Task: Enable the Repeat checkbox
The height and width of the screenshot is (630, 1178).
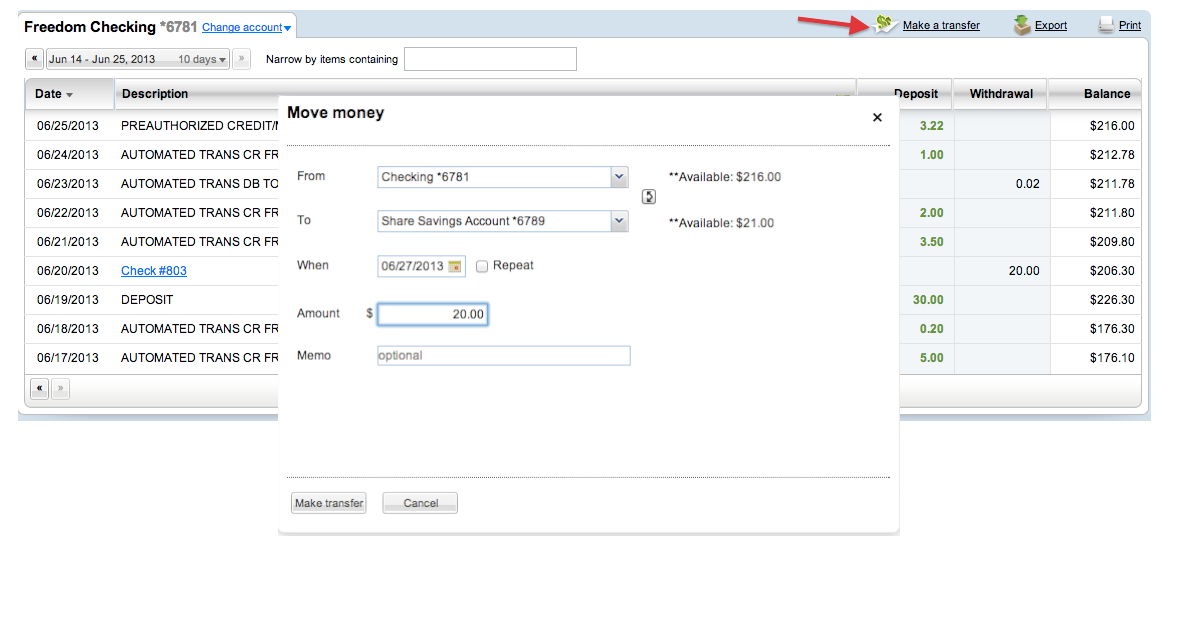Action: (x=482, y=266)
